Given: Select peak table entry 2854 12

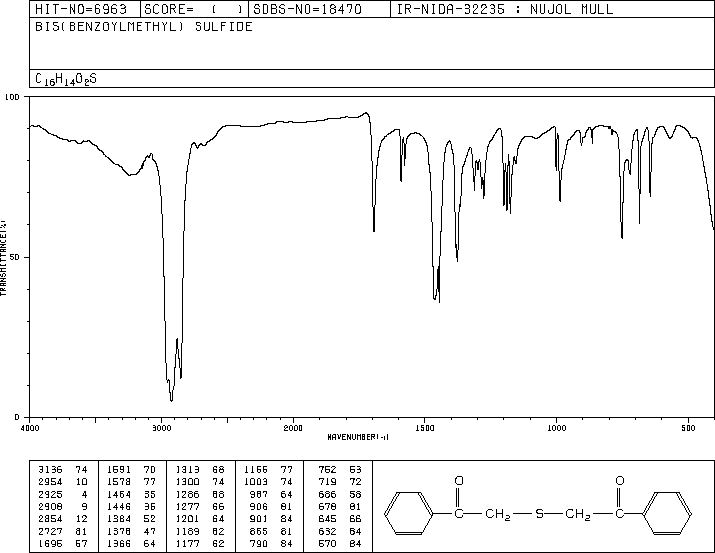Looking at the screenshot, I should 63,519.
